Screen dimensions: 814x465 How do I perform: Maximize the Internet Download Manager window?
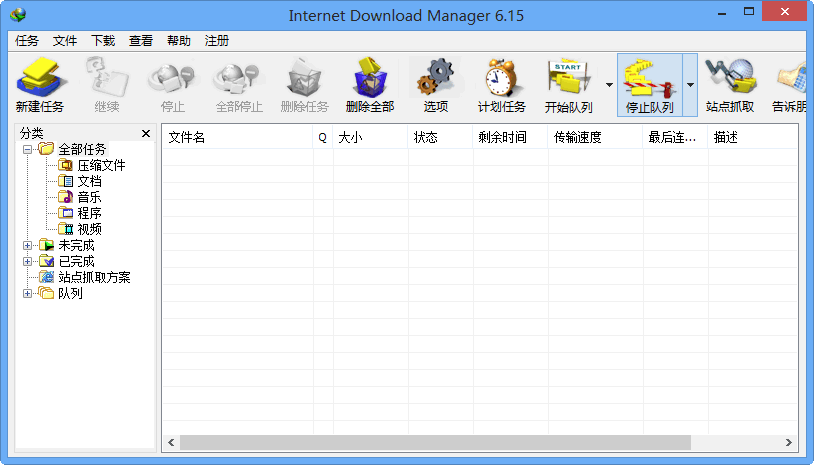pos(749,11)
